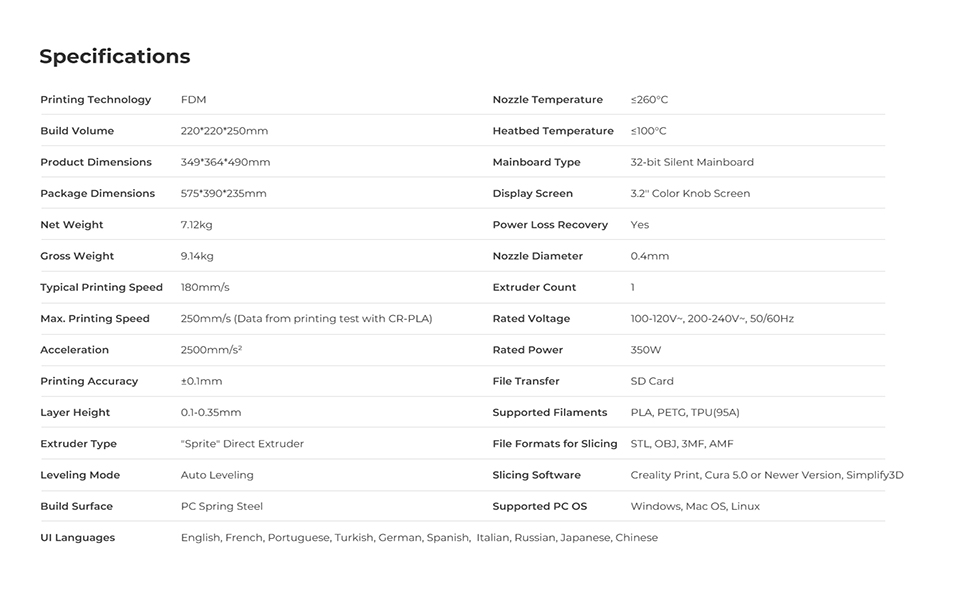The width and height of the screenshot is (970, 600).
Task: Select the Build Surface PC Spring Steel value
Action: click(x=222, y=507)
